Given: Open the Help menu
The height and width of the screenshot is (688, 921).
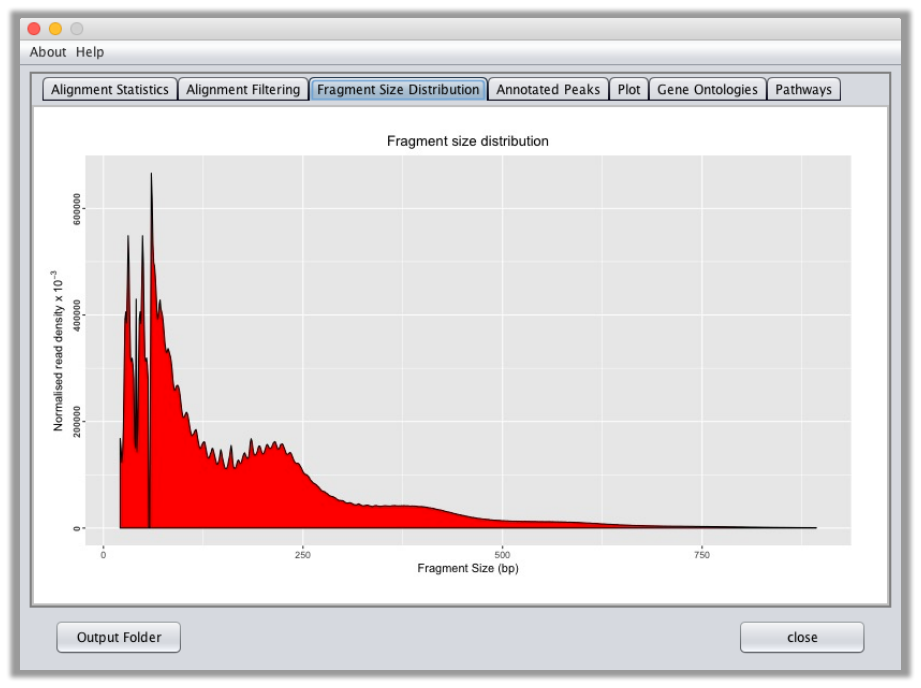Looking at the screenshot, I should point(90,52).
